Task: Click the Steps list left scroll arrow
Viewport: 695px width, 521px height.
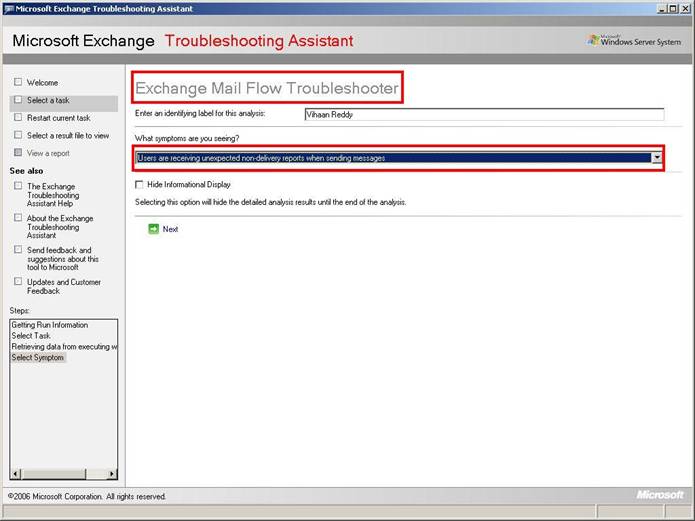Action: tap(16, 474)
